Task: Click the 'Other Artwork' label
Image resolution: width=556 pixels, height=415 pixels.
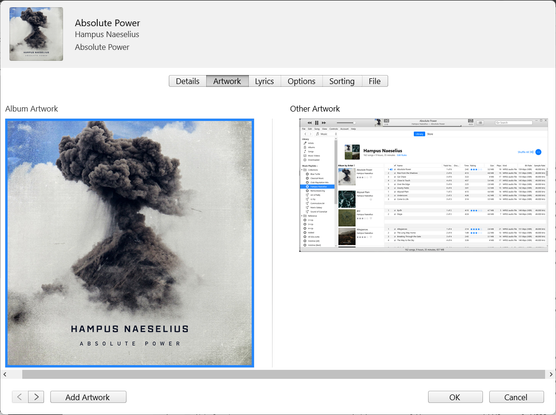Action: point(315,109)
